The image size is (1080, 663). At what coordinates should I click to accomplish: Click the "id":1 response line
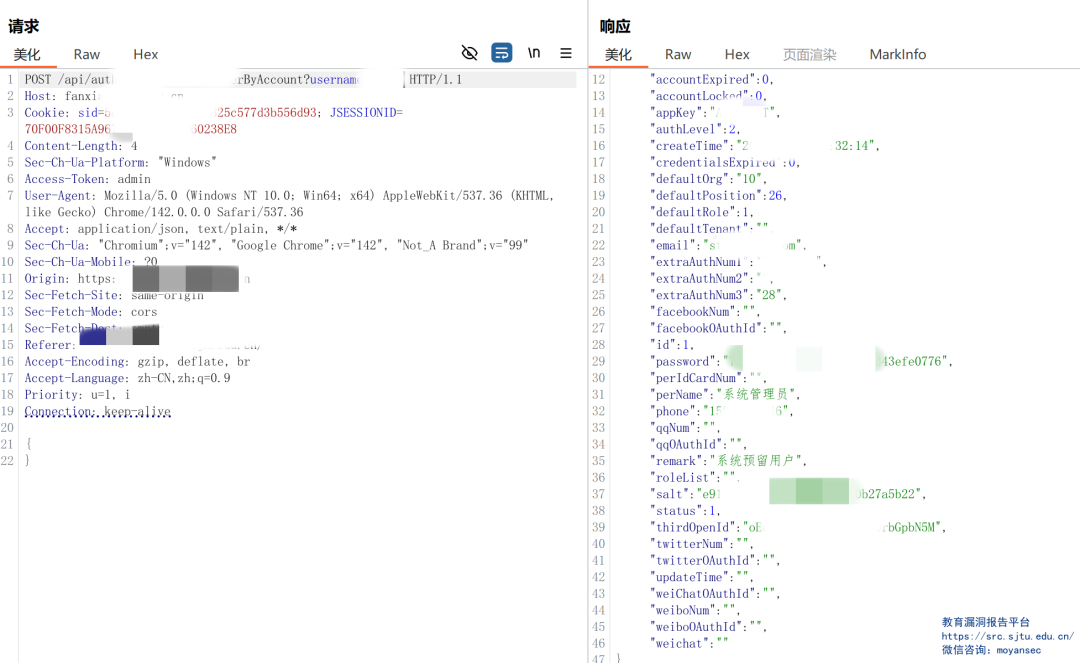pyautogui.click(x=672, y=345)
